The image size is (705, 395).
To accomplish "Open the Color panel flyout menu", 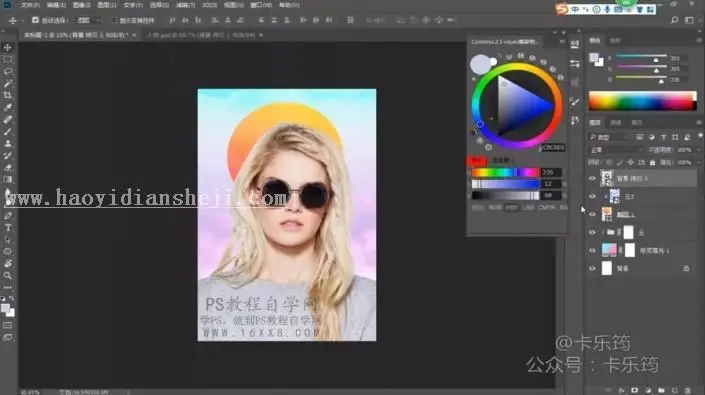I will pos(699,40).
